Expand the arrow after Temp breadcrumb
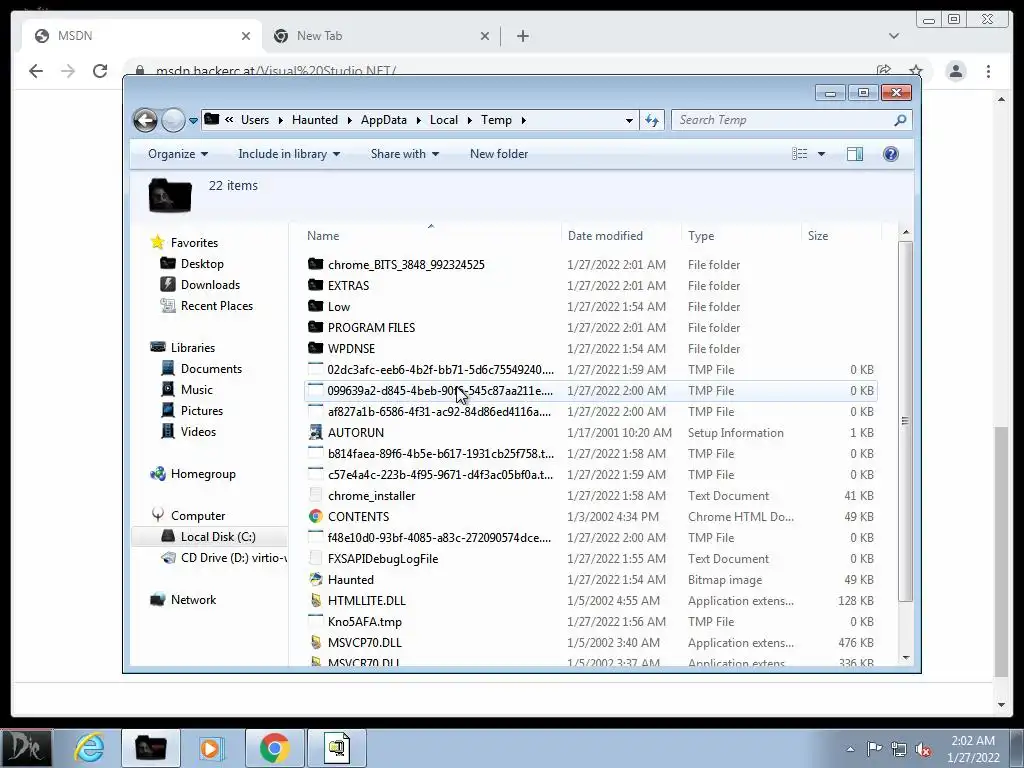Viewport: 1024px width, 768px height. (x=524, y=120)
